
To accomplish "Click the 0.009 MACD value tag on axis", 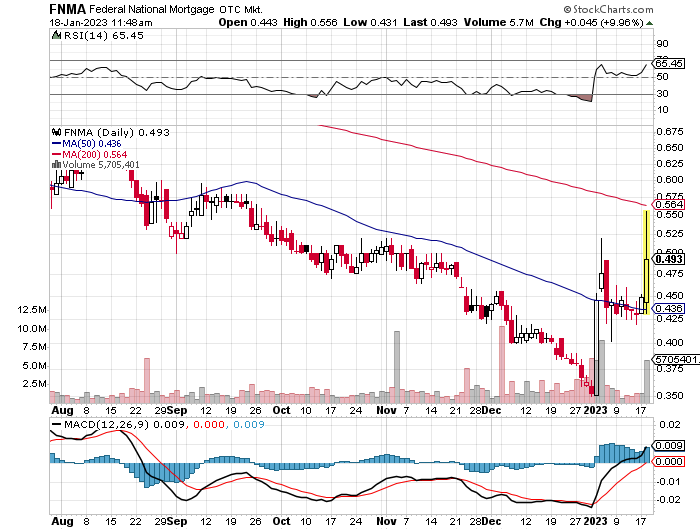I will [668, 446].
